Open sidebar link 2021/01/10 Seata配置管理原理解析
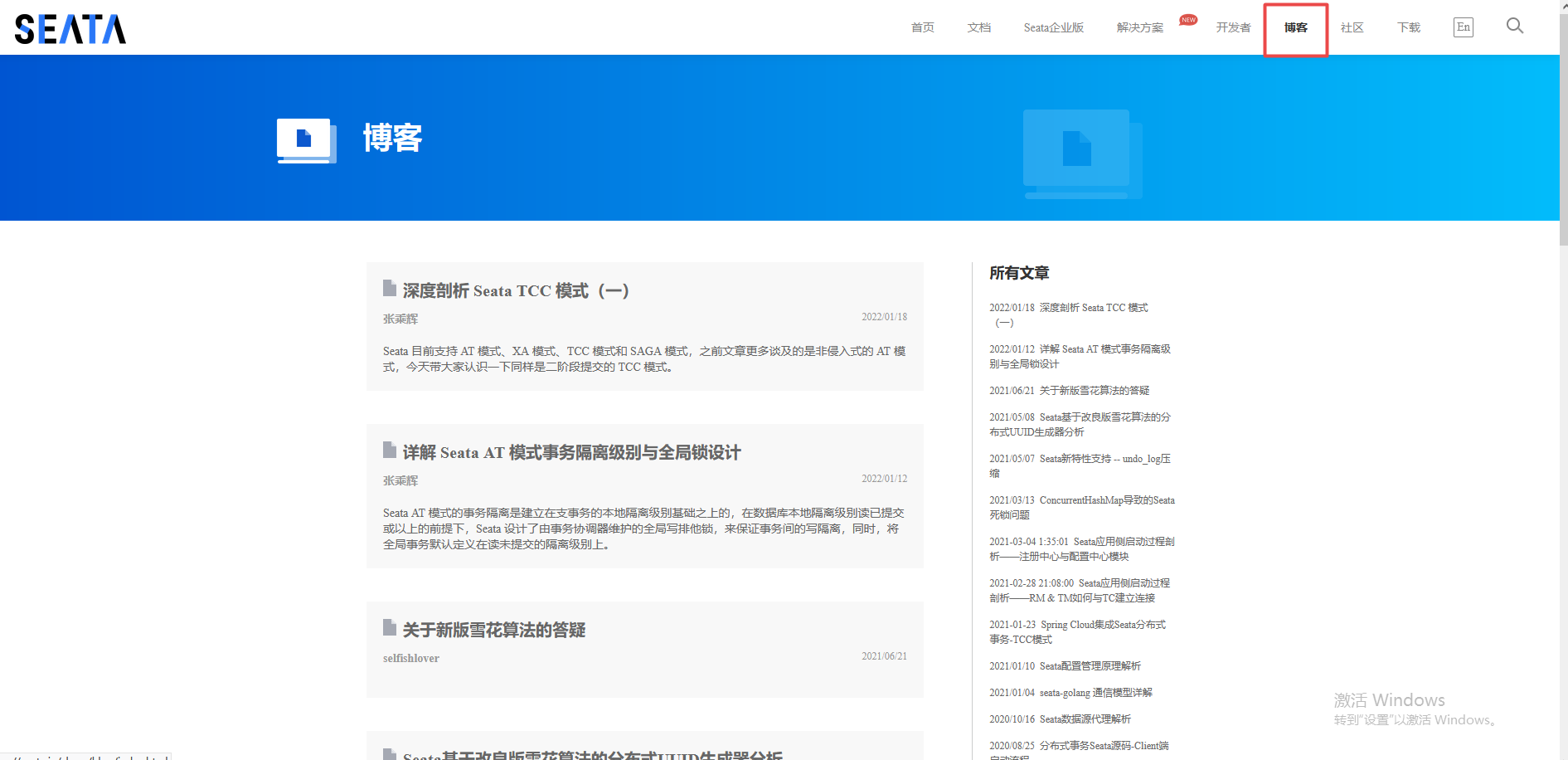 (x=1066, y=666)
